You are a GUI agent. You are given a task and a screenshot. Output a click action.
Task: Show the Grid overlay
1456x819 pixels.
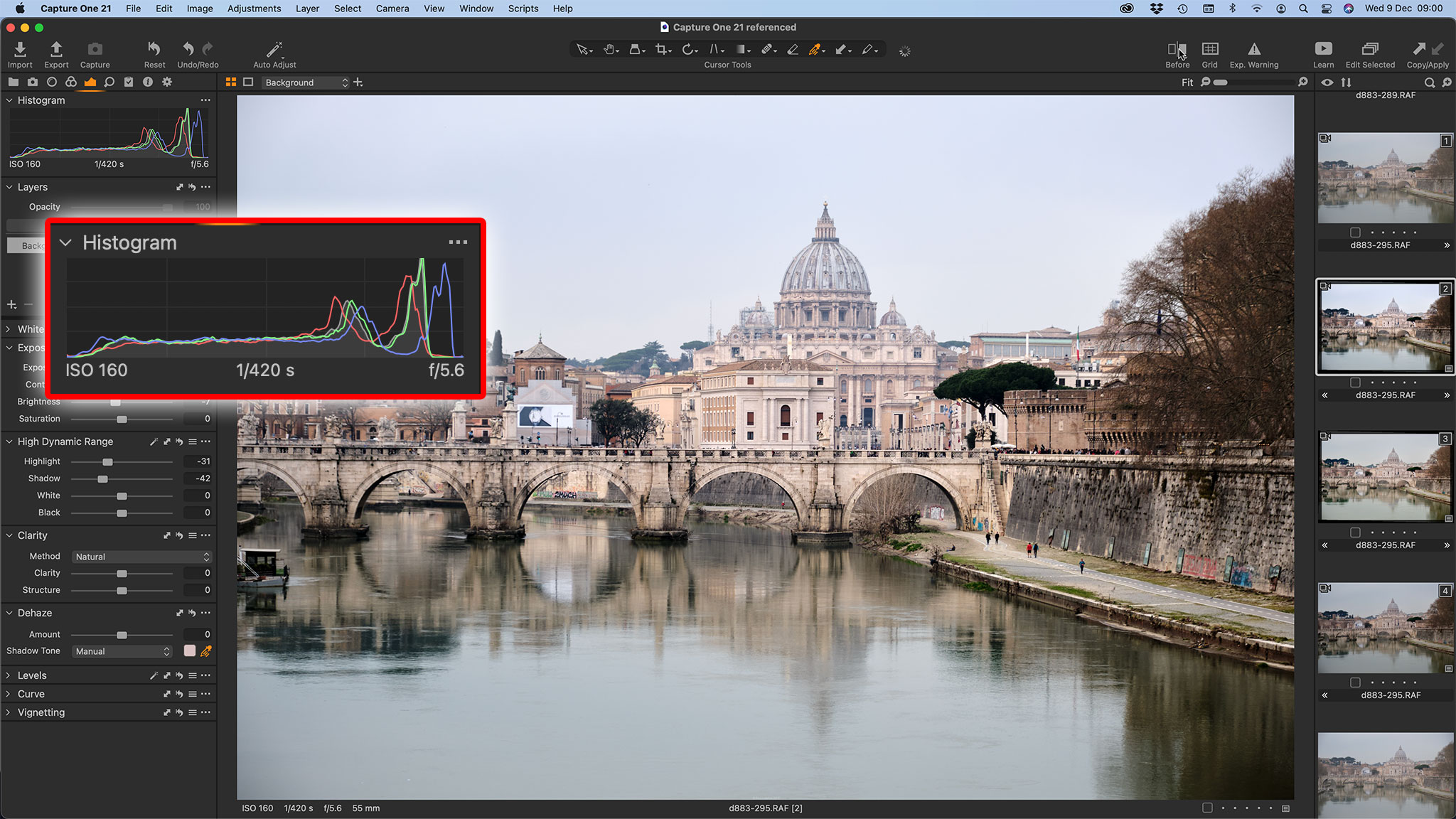click(x=1209, y=49)
